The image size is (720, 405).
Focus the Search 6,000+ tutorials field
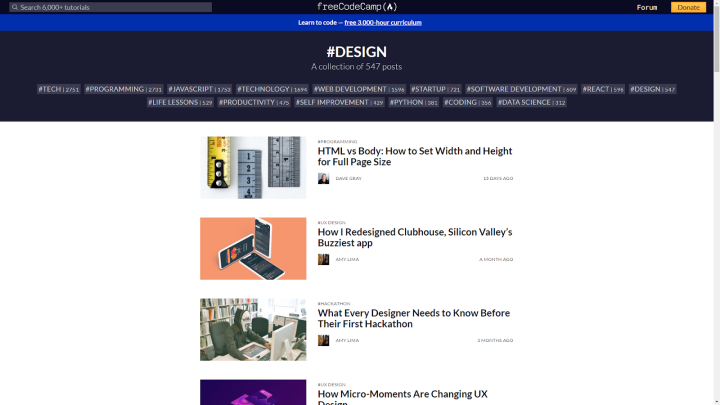pyautogui.click(x=111, y=7)
